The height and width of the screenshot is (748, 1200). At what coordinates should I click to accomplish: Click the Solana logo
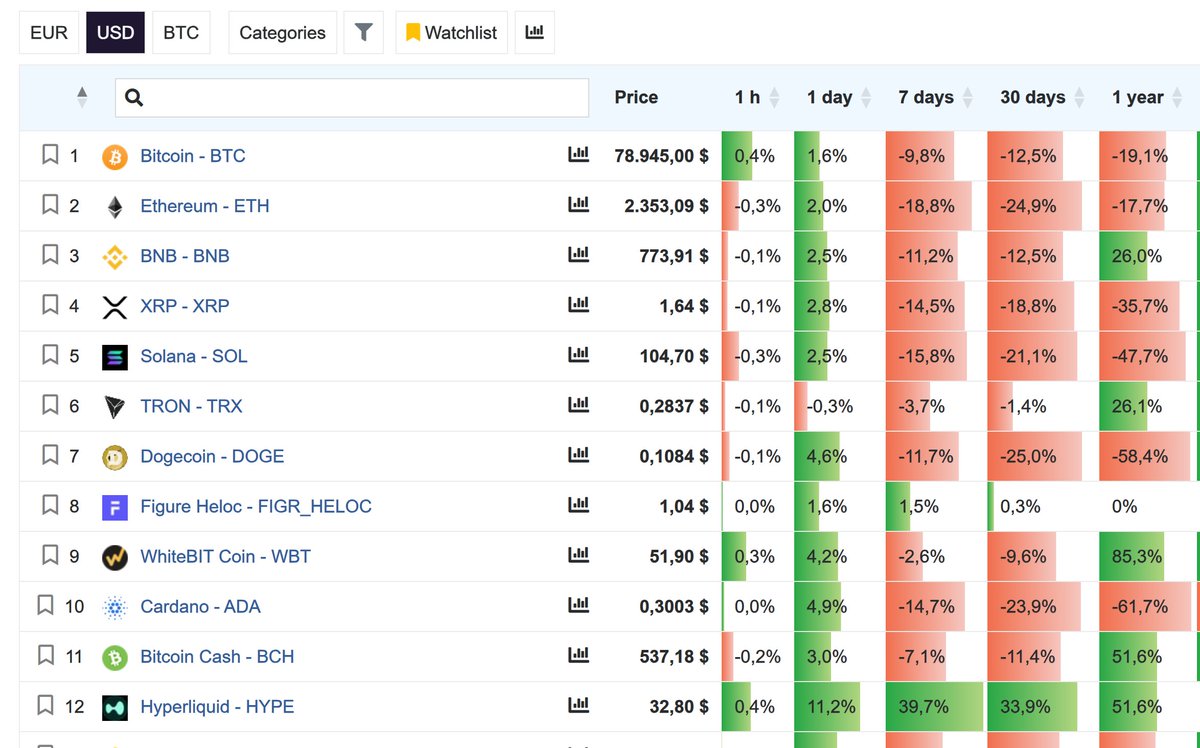[x=115, y=357]
